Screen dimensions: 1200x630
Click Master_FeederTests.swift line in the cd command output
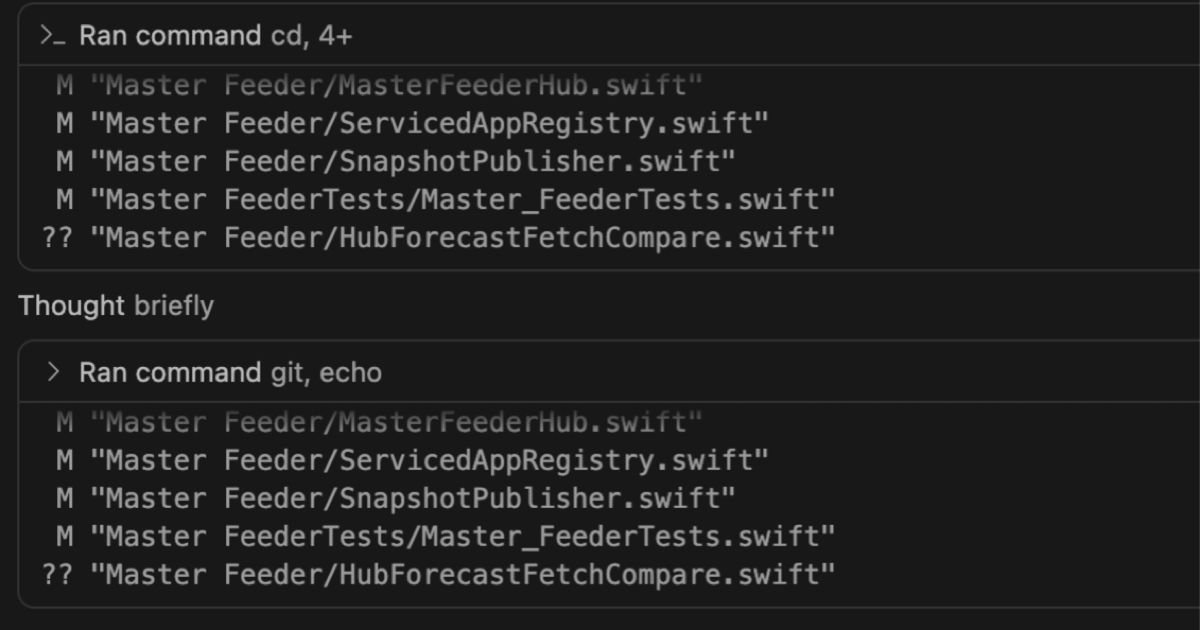click(445, 200)
